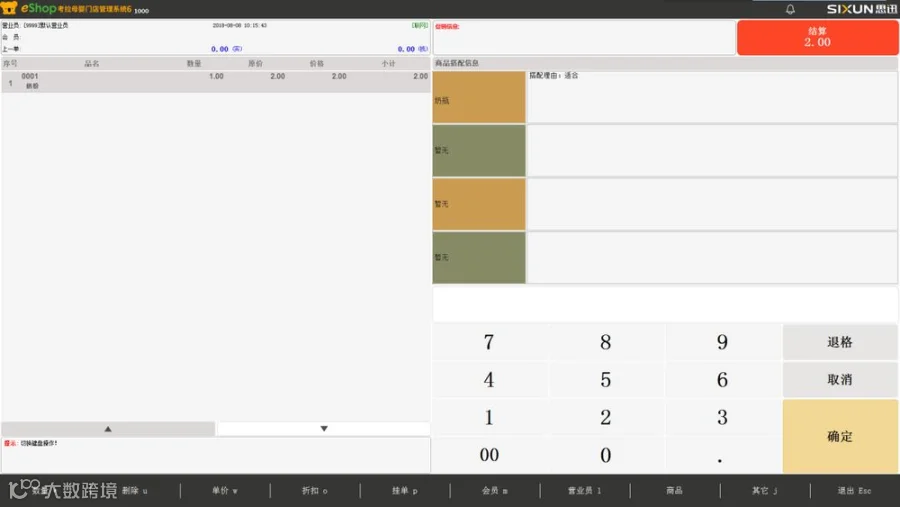Click the down arrow to move list down
Viewport: 900px width, 507px height.
click(324, 429)
